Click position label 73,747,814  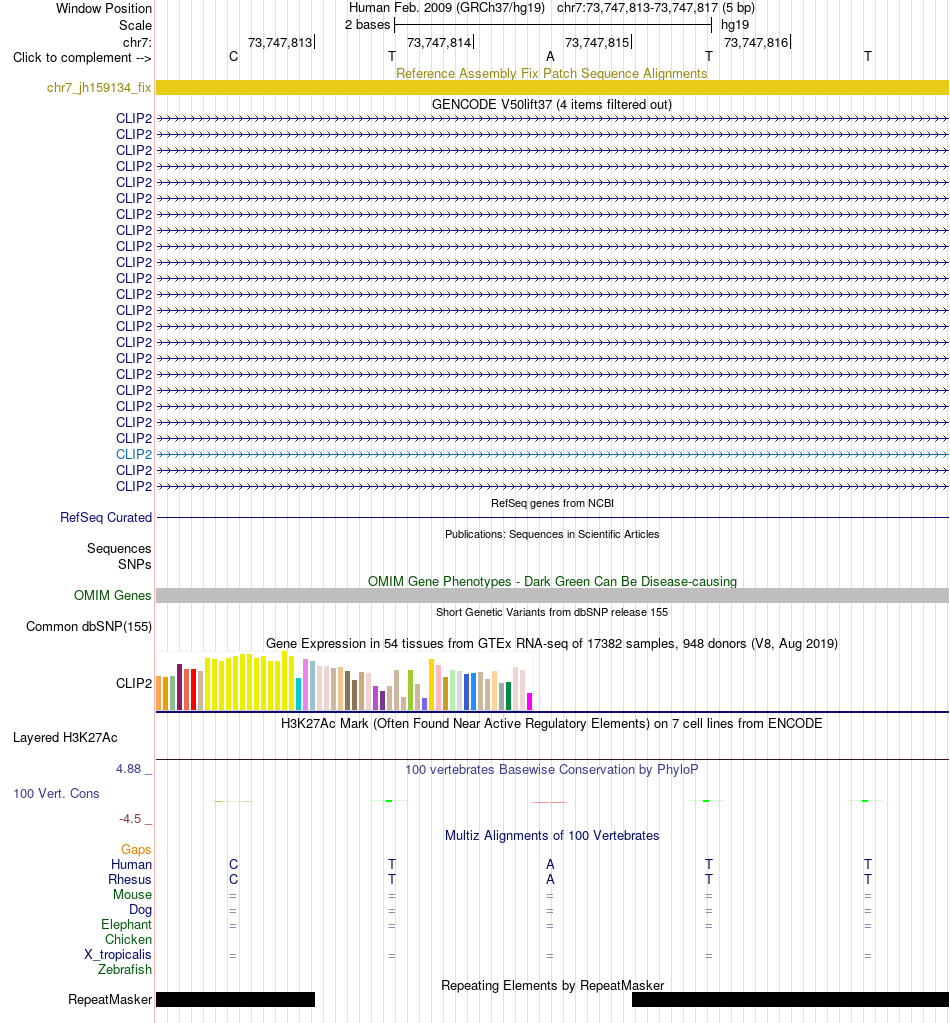[439, 42]
